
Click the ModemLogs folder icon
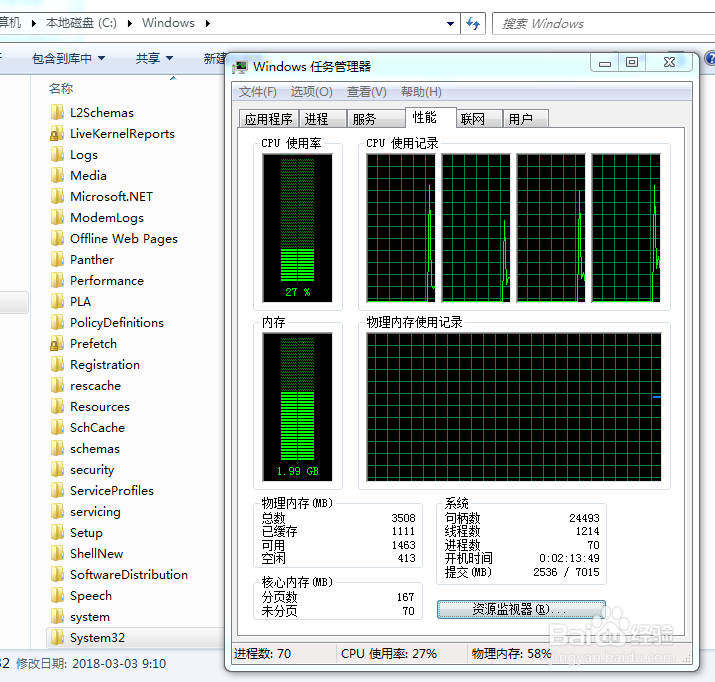pyautogui.click(x=57, y=217)
